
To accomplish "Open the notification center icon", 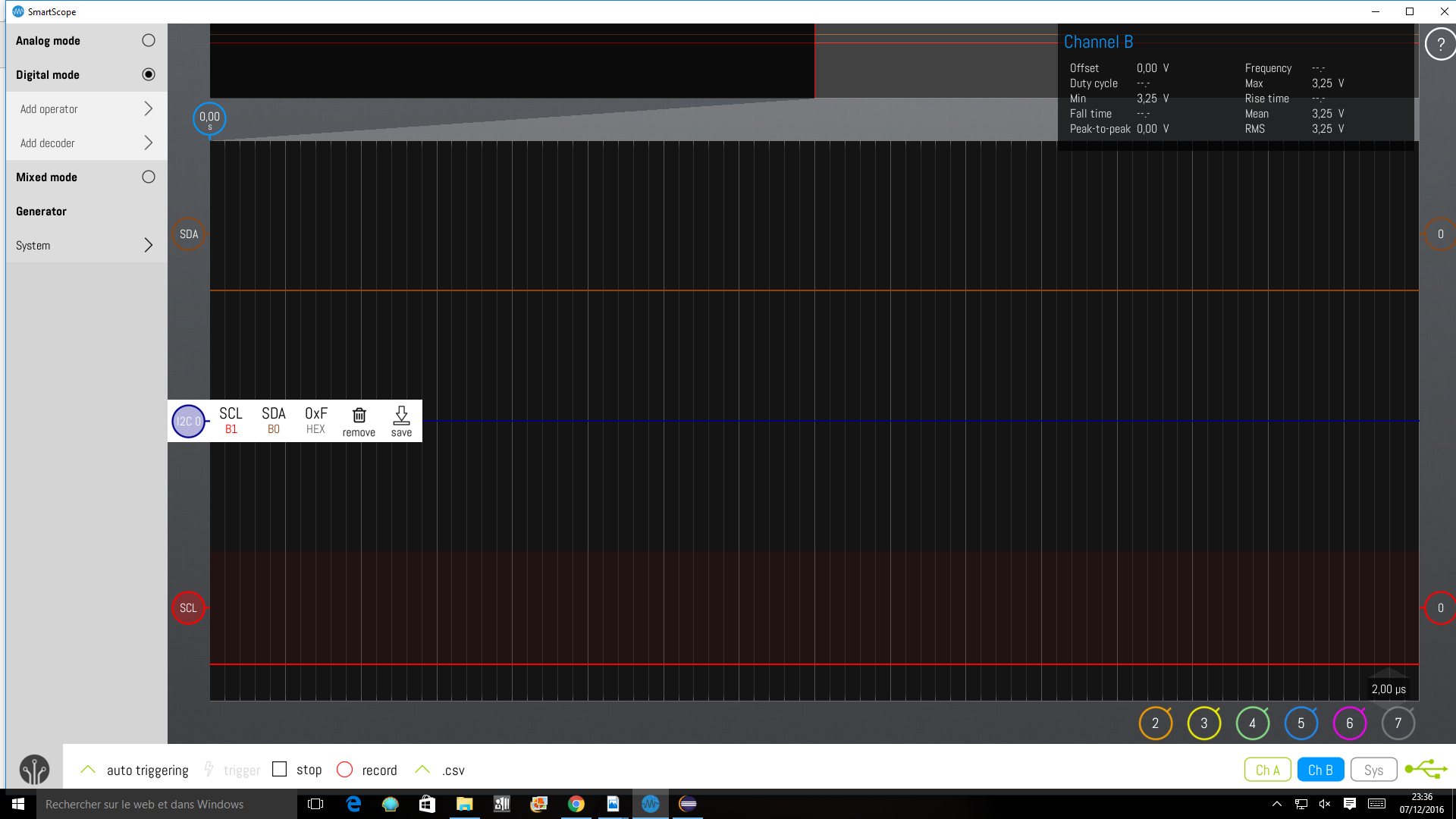I will pos(1350,804).
